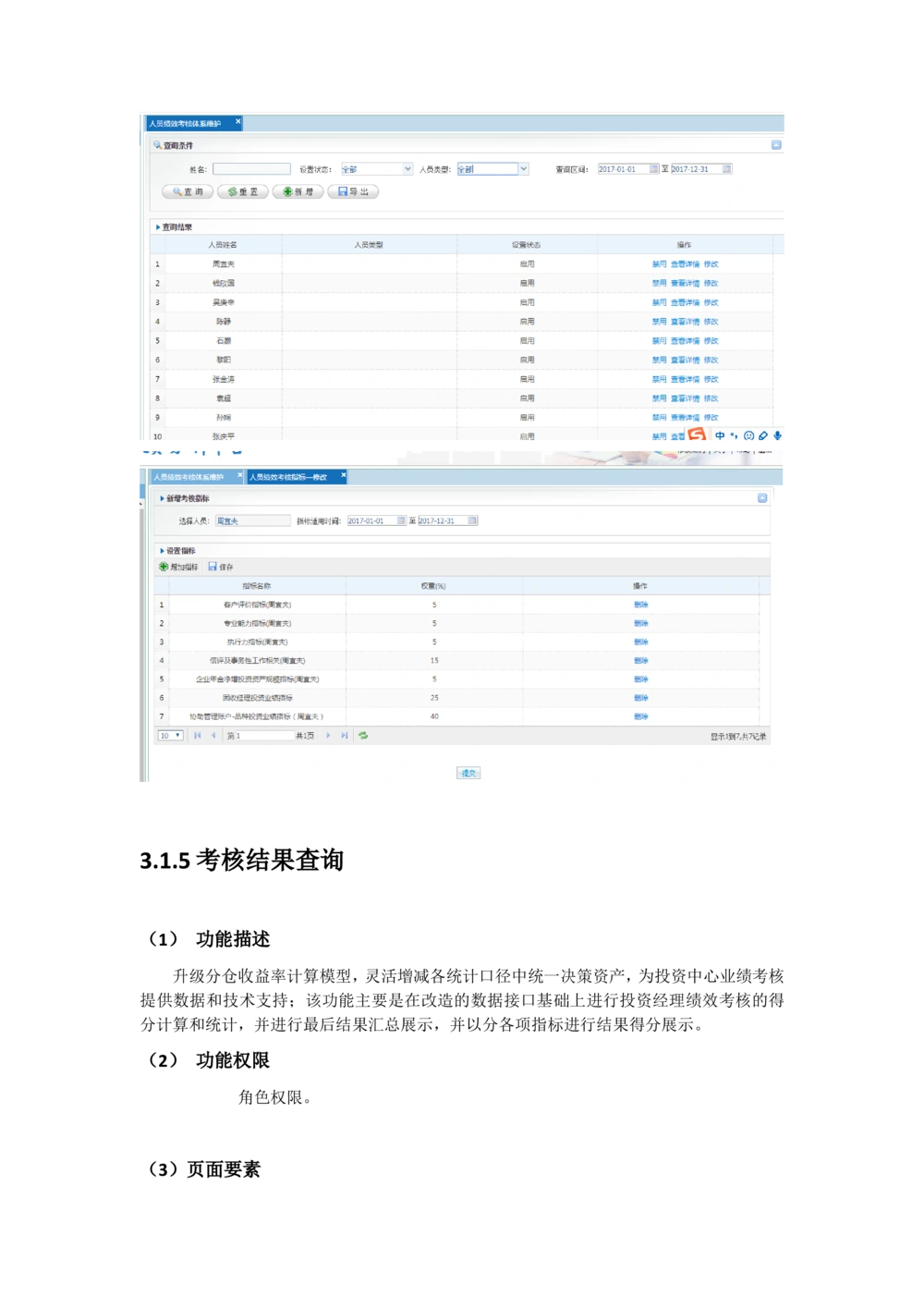Click 保存 save icon in indicator toolbar
Screen dimensions: 924x1308
pos(213,567)
